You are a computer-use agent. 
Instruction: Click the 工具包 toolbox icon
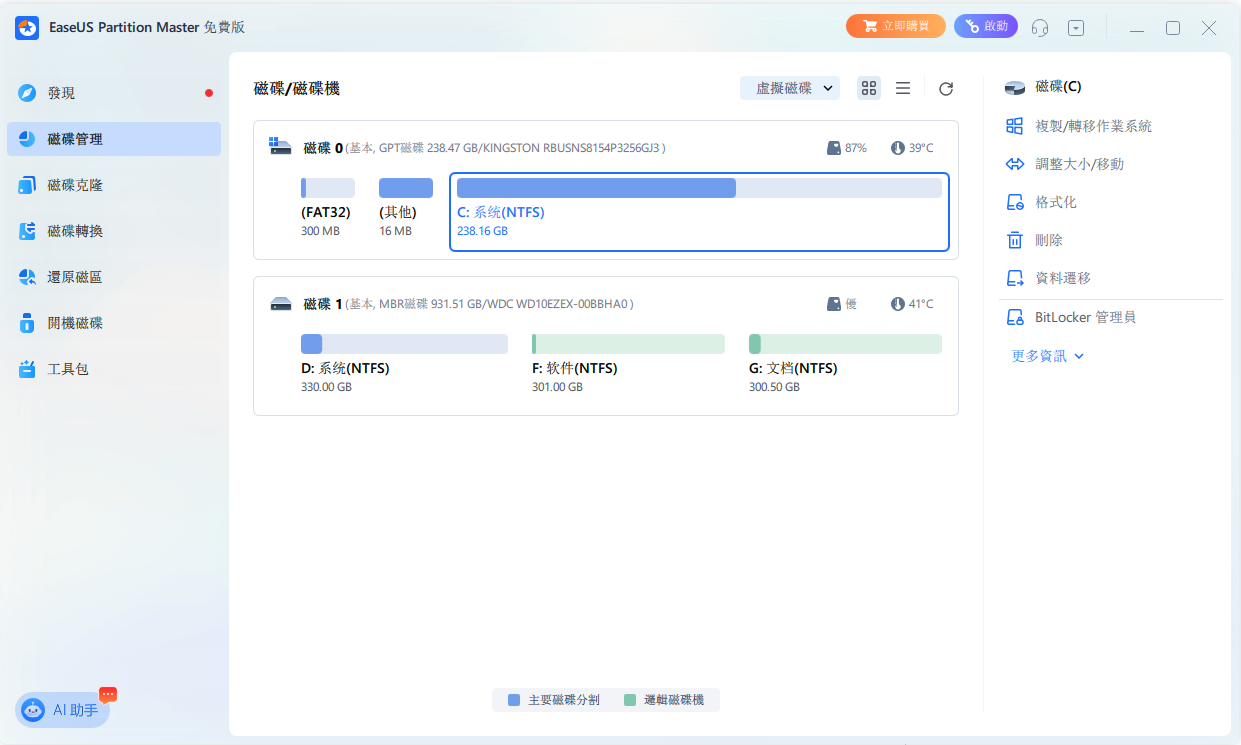coord(28,369)
